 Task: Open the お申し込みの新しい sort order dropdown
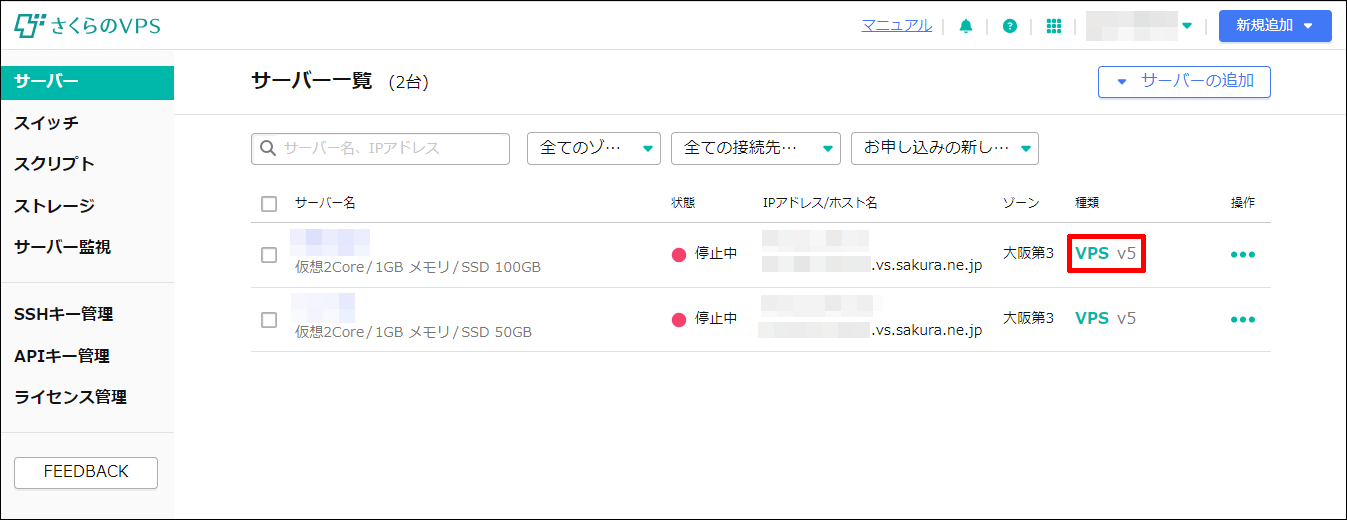[x=944, y=149]
